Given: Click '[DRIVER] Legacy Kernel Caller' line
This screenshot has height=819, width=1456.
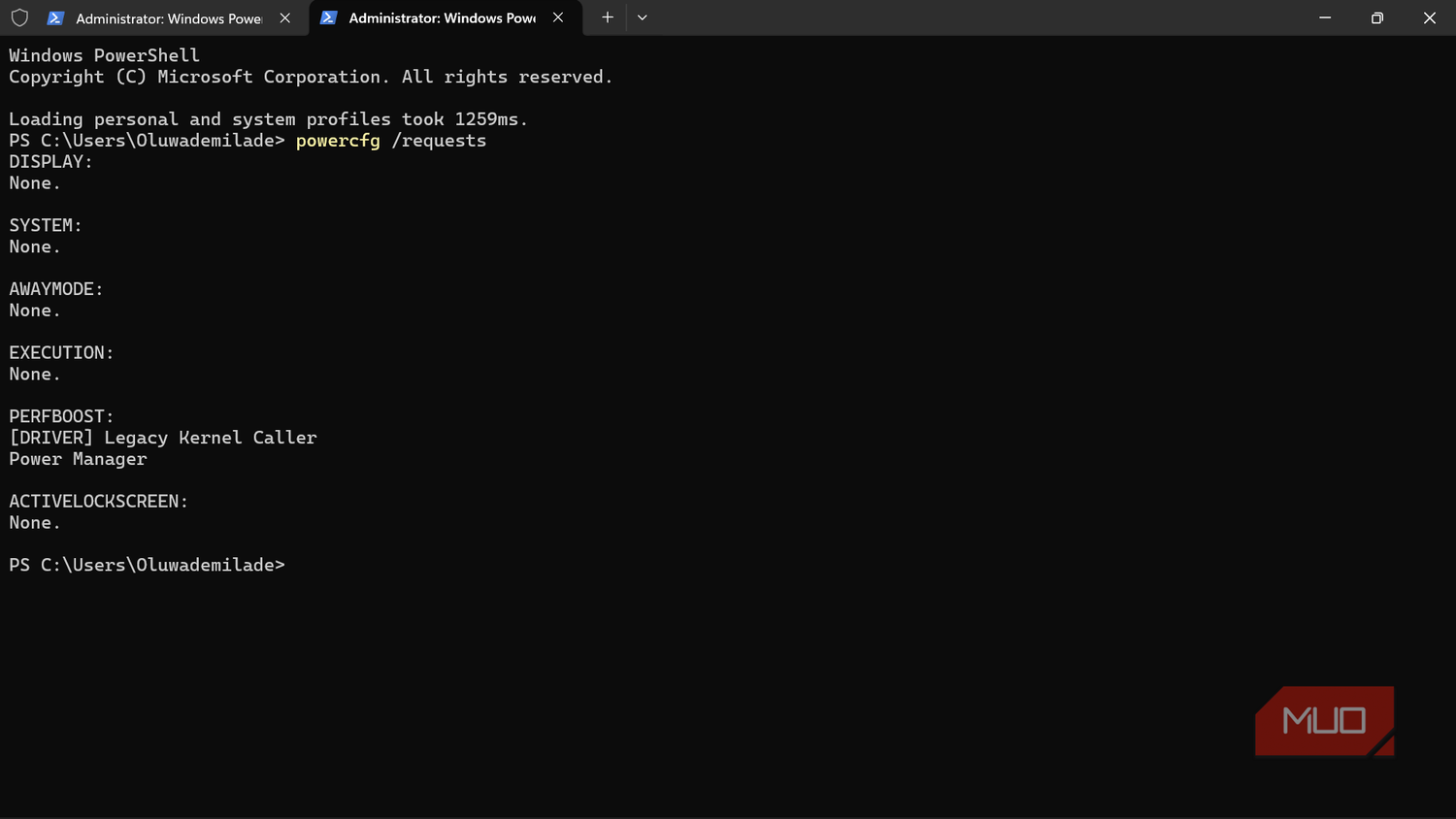Looking at the screenshot, I should tap(163, 438).
